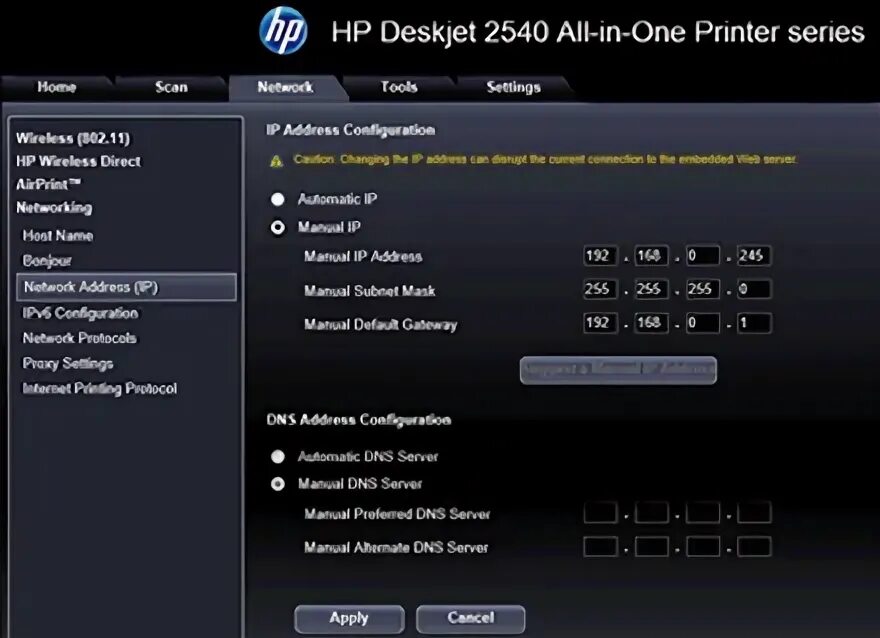
Task: Click second octet of Manual IP Address
Action: (651, 256)
